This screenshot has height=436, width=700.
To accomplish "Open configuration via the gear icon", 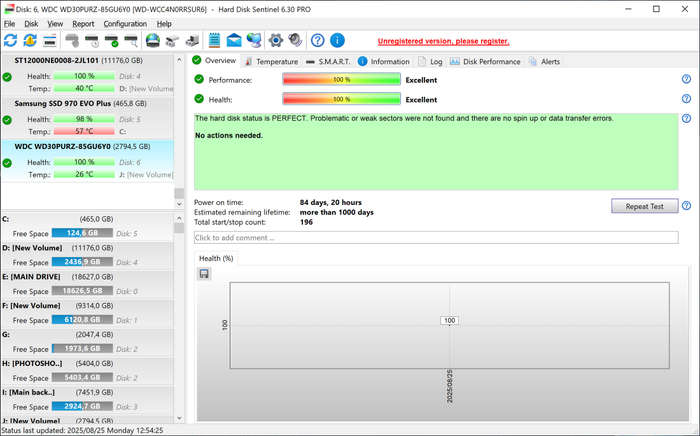I will 275,40.
